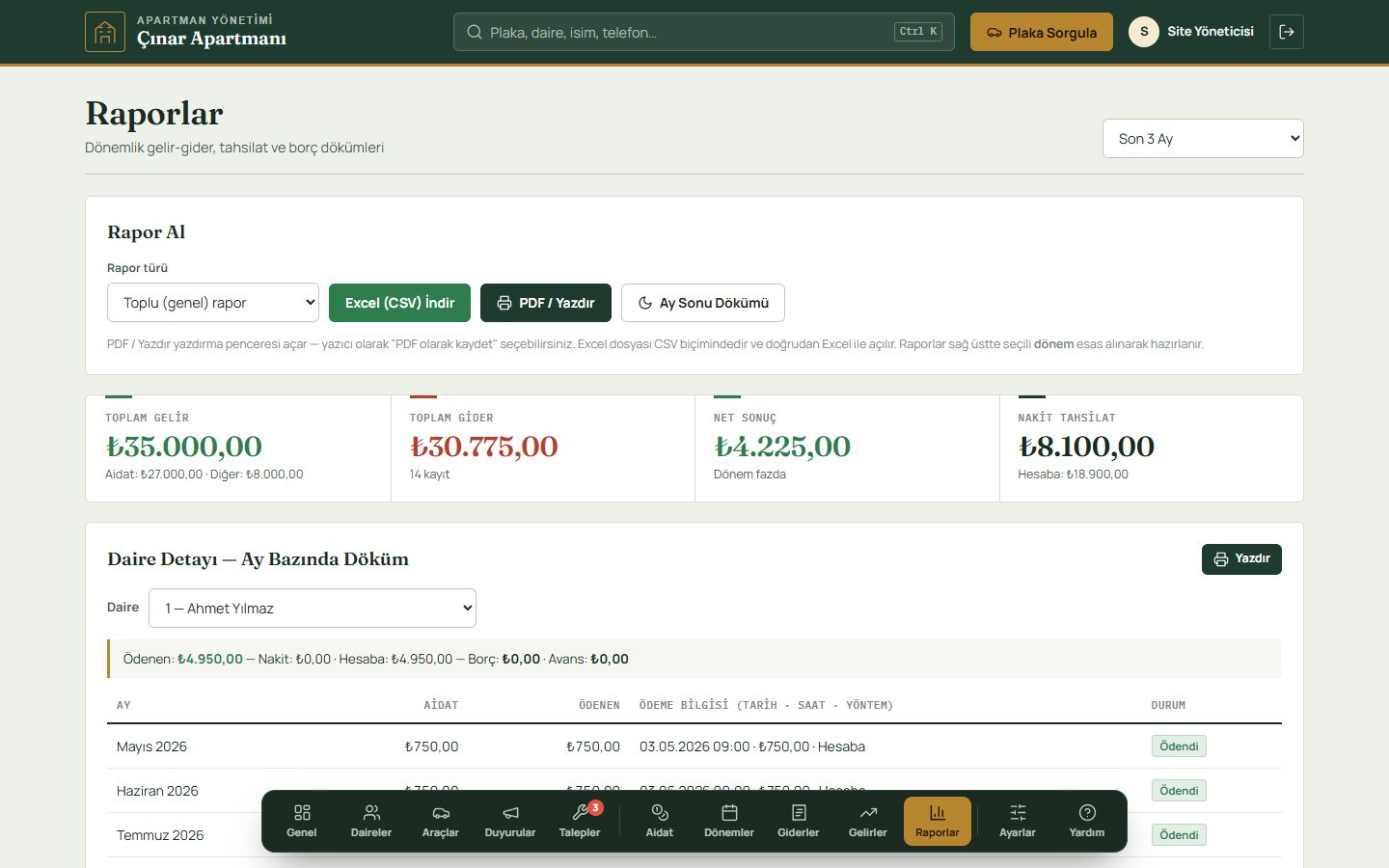
Task: Open Giderler in the dock
Action: tap(799, 821)
